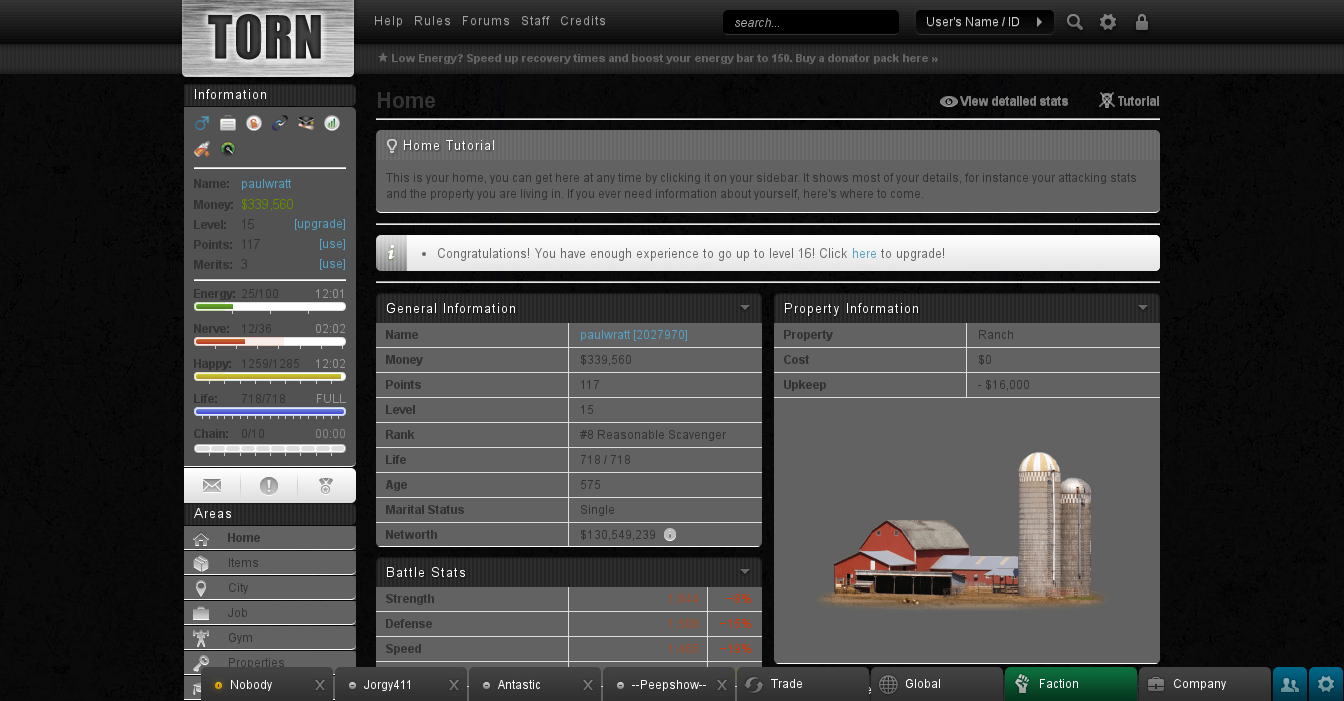The height and width of the screenshot is (701, 1344).
Task: Click the Energy progress bar
Action: [x=269, y=307]
